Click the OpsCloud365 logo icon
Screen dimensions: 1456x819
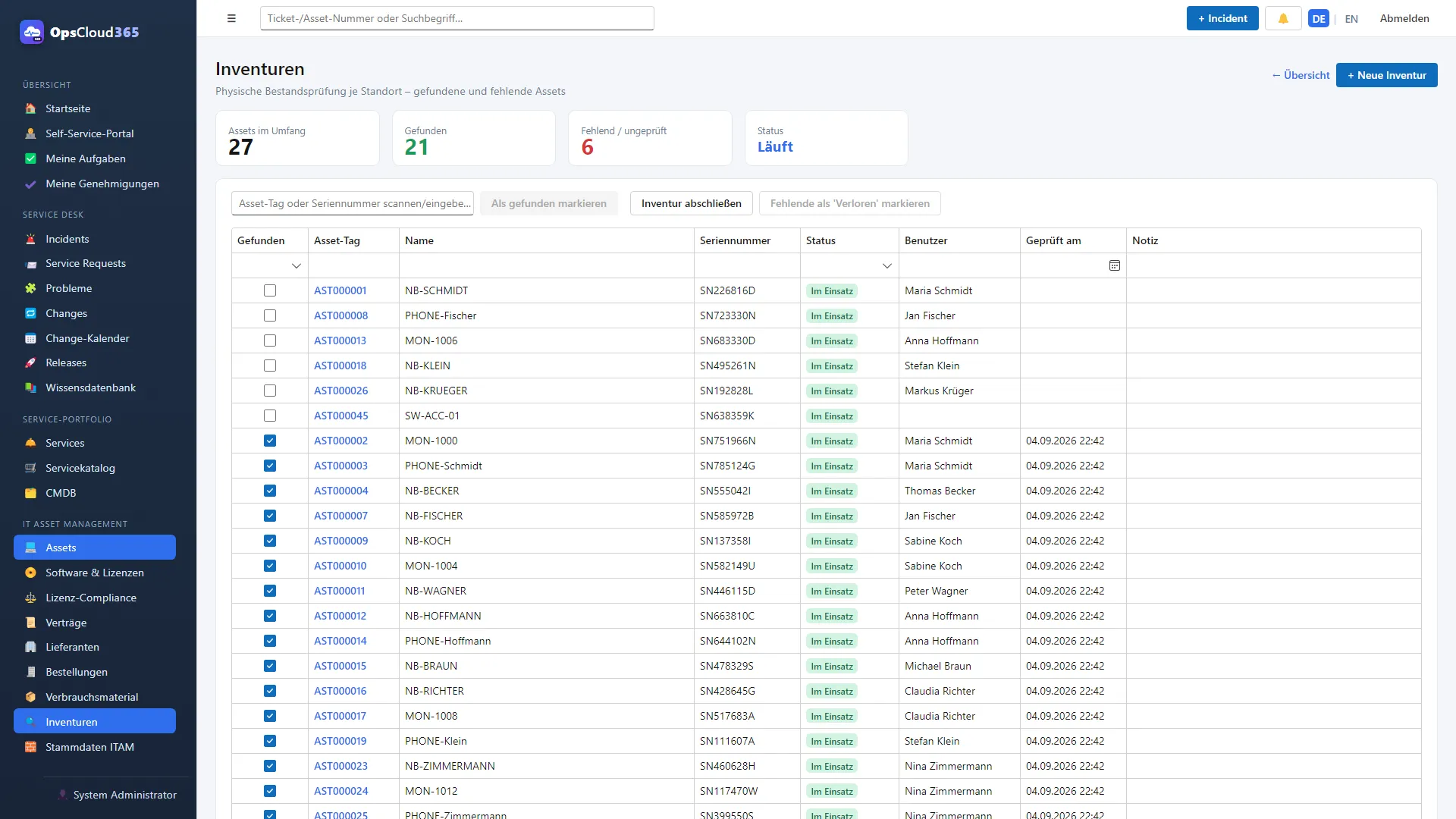click(32, 32)
